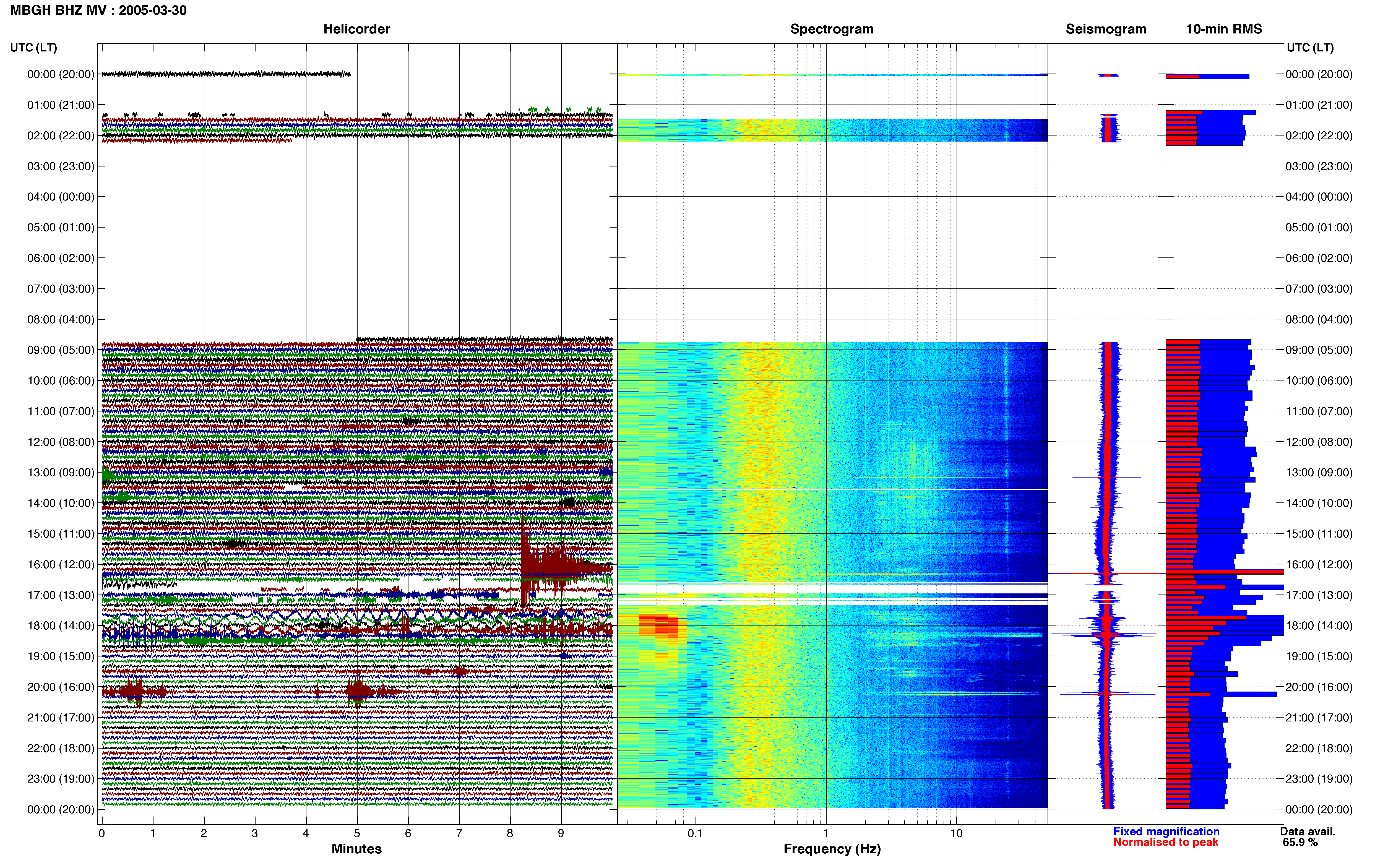The image size is (1388, 868).
Task: Click the left 02:00 (22:00) time label
Action: click(60, 135)
